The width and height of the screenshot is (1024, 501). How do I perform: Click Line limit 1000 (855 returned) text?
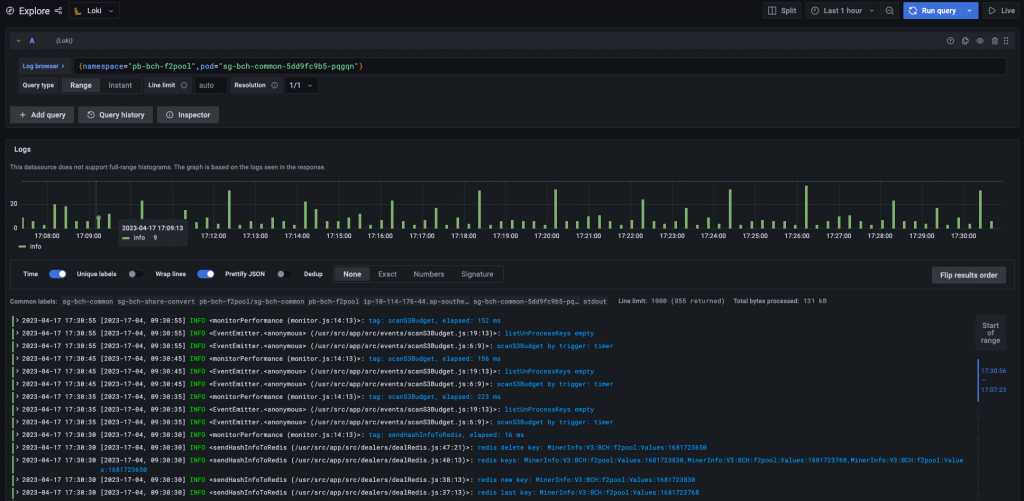(671, 301)
